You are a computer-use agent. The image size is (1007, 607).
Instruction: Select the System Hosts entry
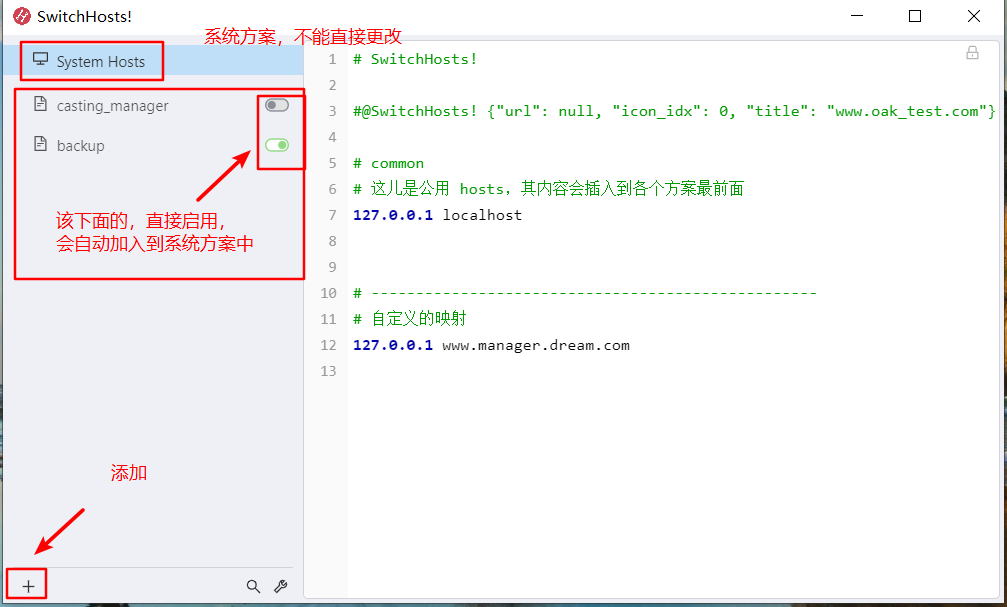[153, 60]
